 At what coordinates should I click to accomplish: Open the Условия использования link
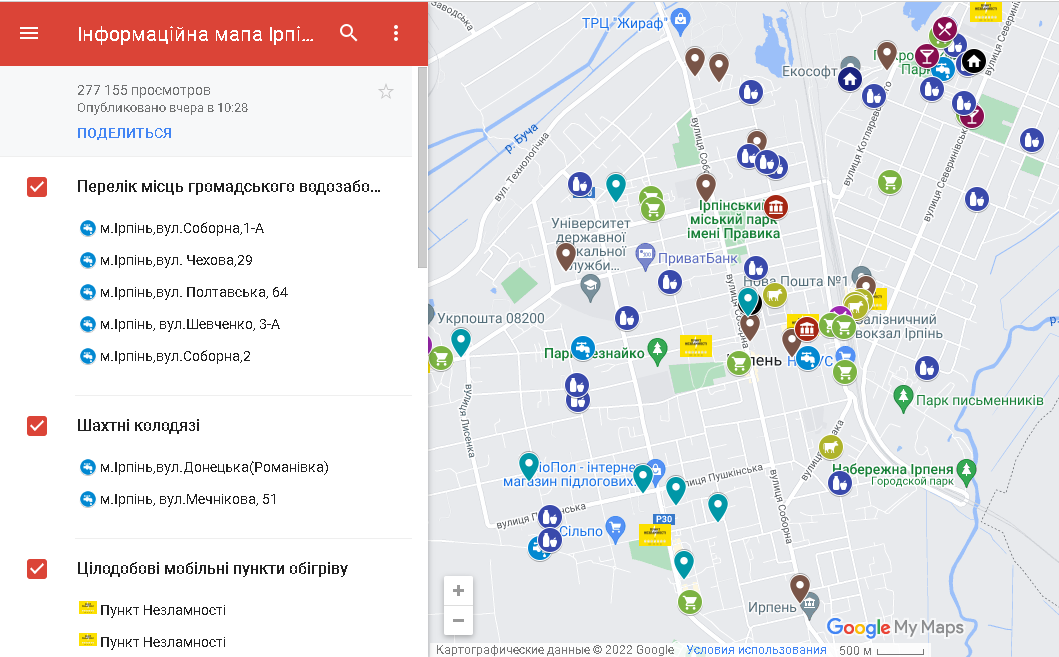click(x=756, y=650)
